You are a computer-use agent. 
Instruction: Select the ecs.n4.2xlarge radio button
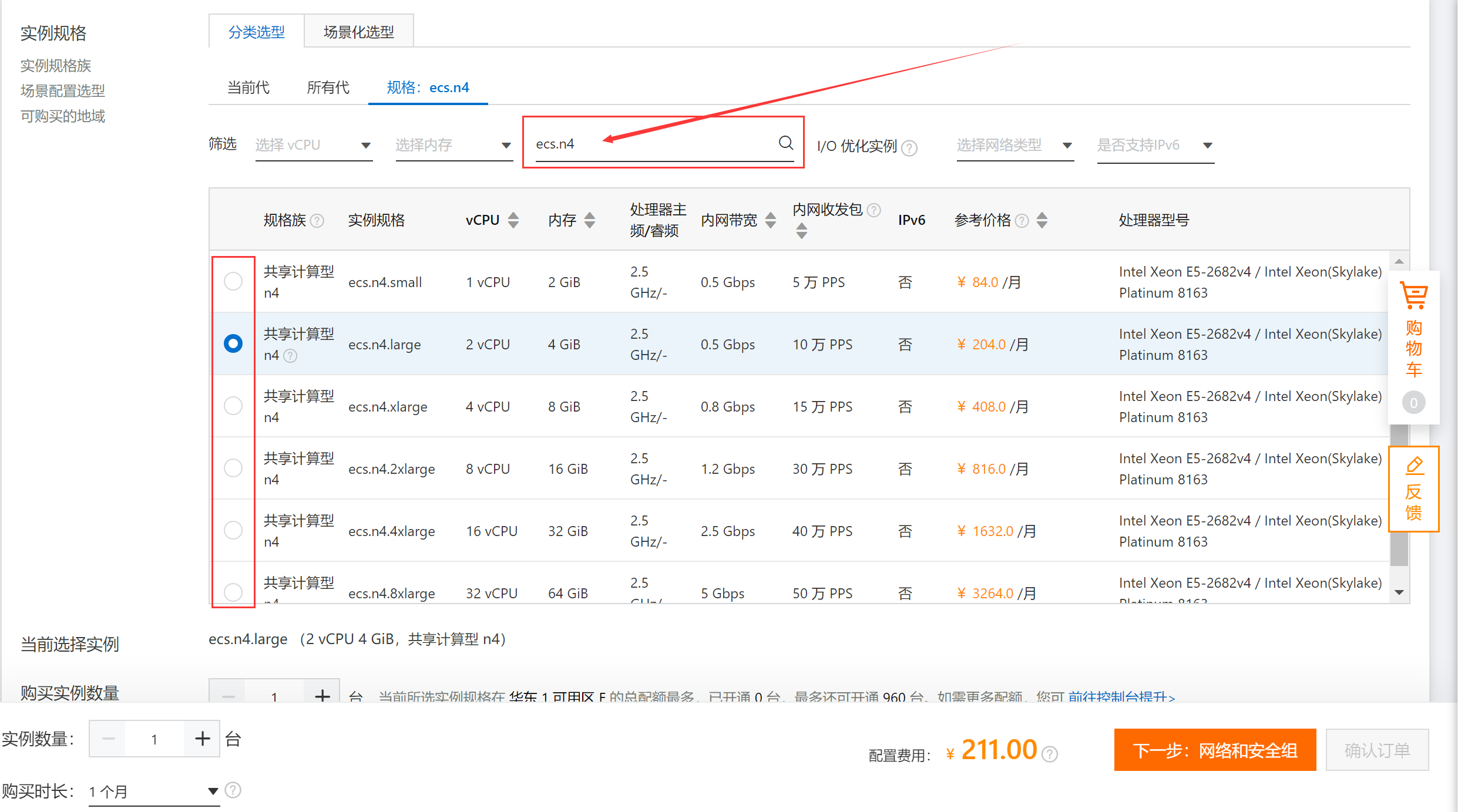pos(233,468)
